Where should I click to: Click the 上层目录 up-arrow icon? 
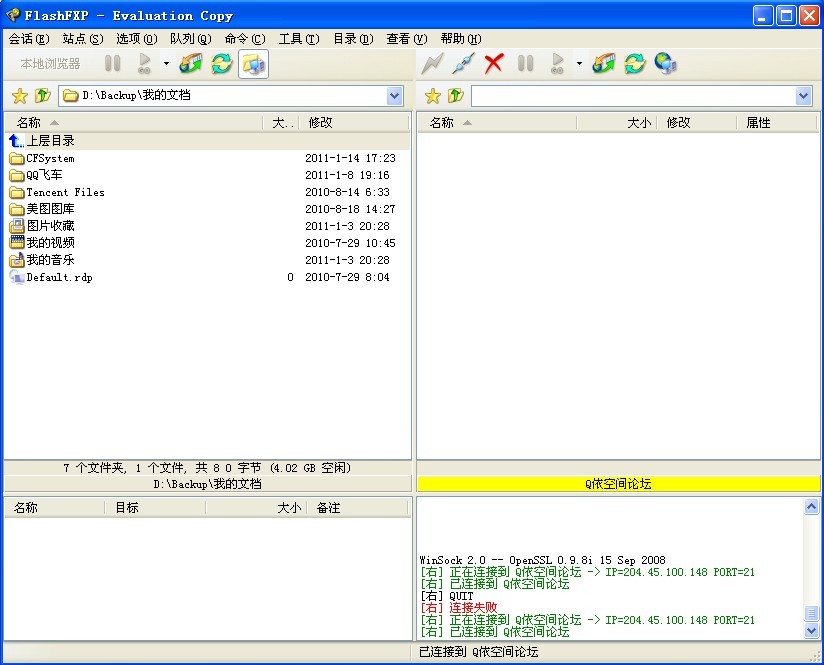point(16,140)
